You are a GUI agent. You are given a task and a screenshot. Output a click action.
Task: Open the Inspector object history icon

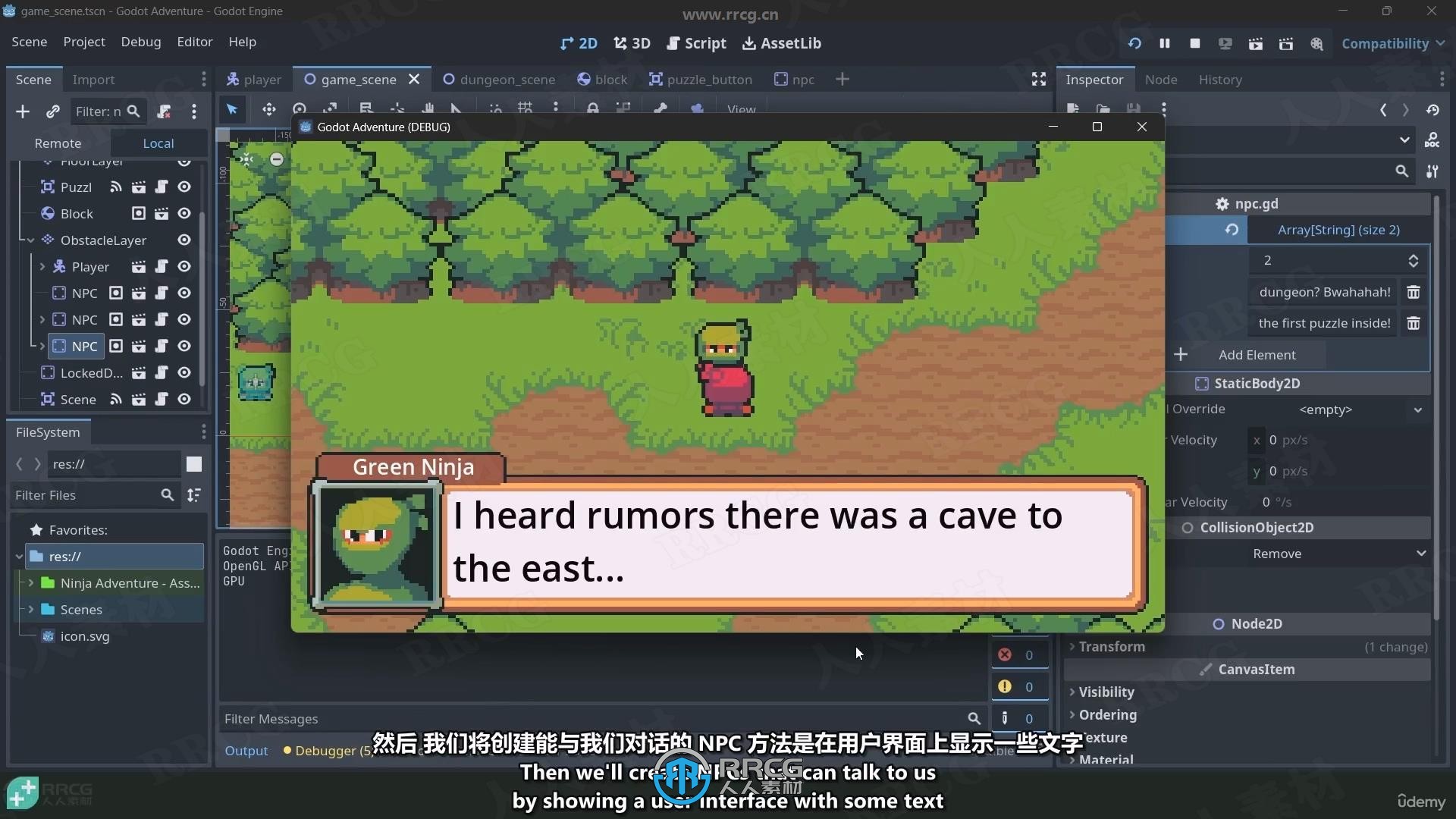click(1432, 110)
